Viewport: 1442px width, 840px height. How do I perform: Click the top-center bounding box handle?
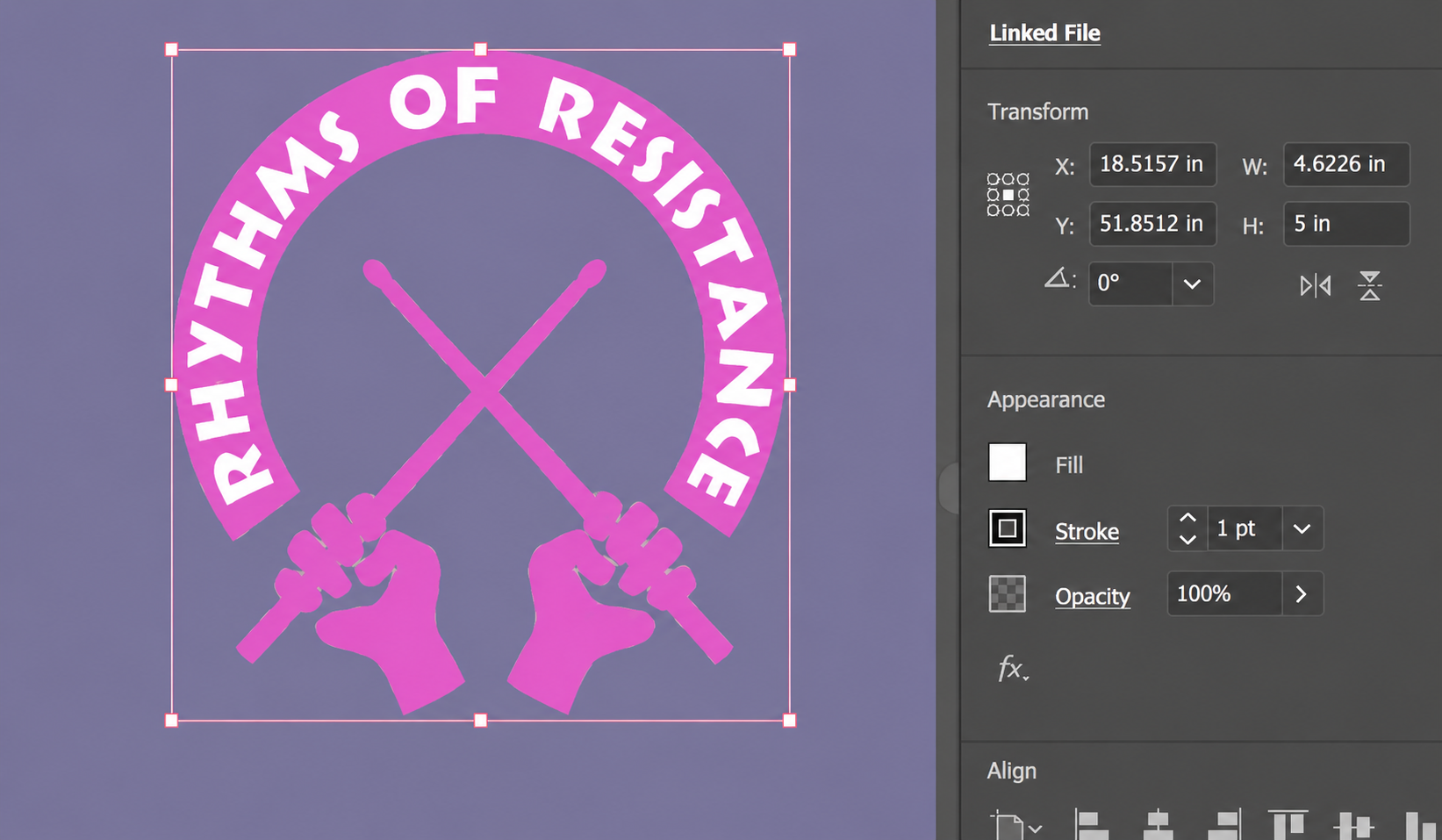(x=480, y=50)
